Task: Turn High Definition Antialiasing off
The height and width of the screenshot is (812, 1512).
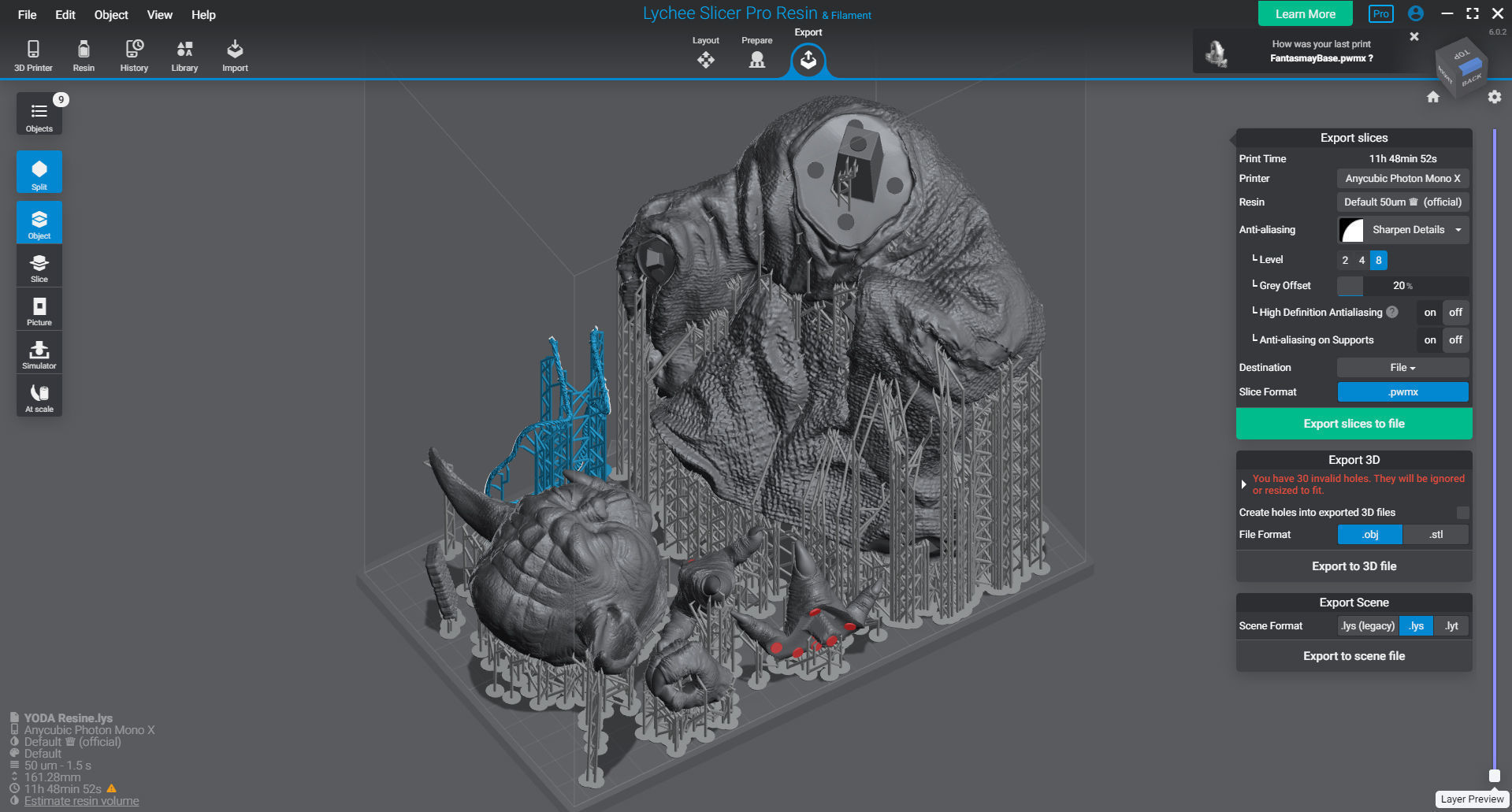Action: click(x=1455, y=313)
